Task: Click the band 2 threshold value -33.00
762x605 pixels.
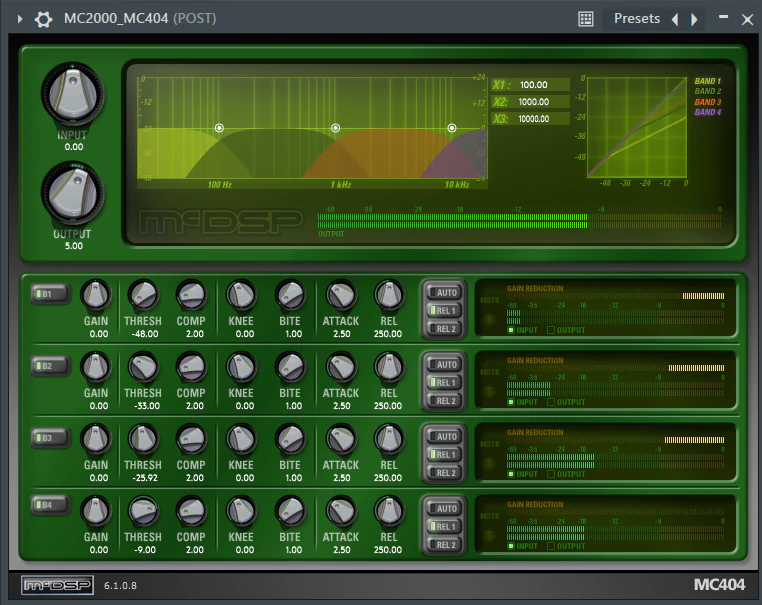Action: (x=146, y=406)
